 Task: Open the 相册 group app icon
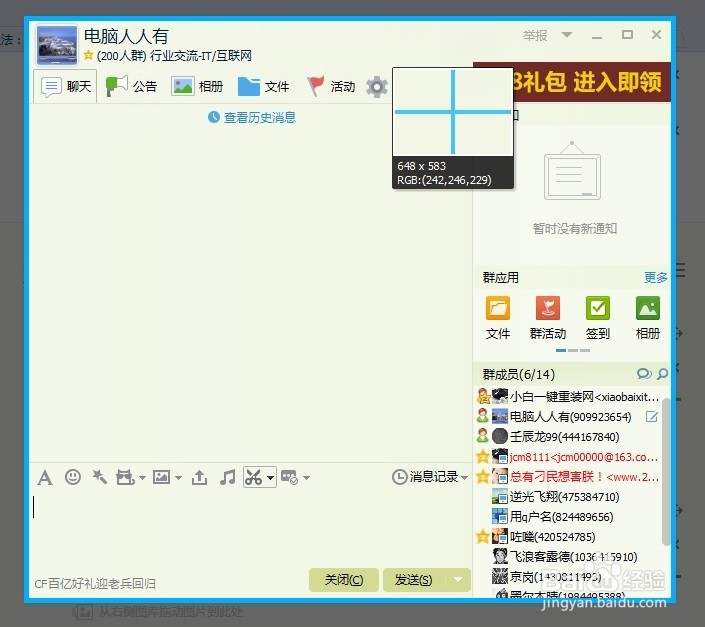coord(647,308)
